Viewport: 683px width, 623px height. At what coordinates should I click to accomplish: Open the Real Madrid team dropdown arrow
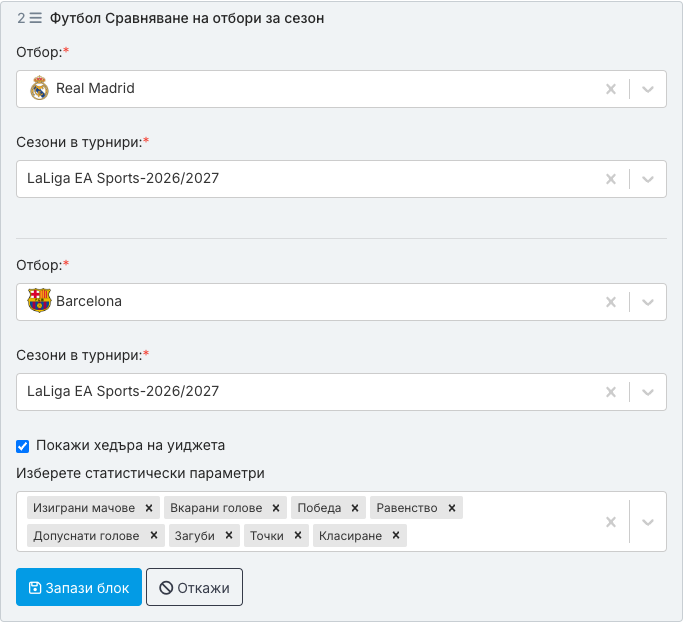click(x=648, y=89)
